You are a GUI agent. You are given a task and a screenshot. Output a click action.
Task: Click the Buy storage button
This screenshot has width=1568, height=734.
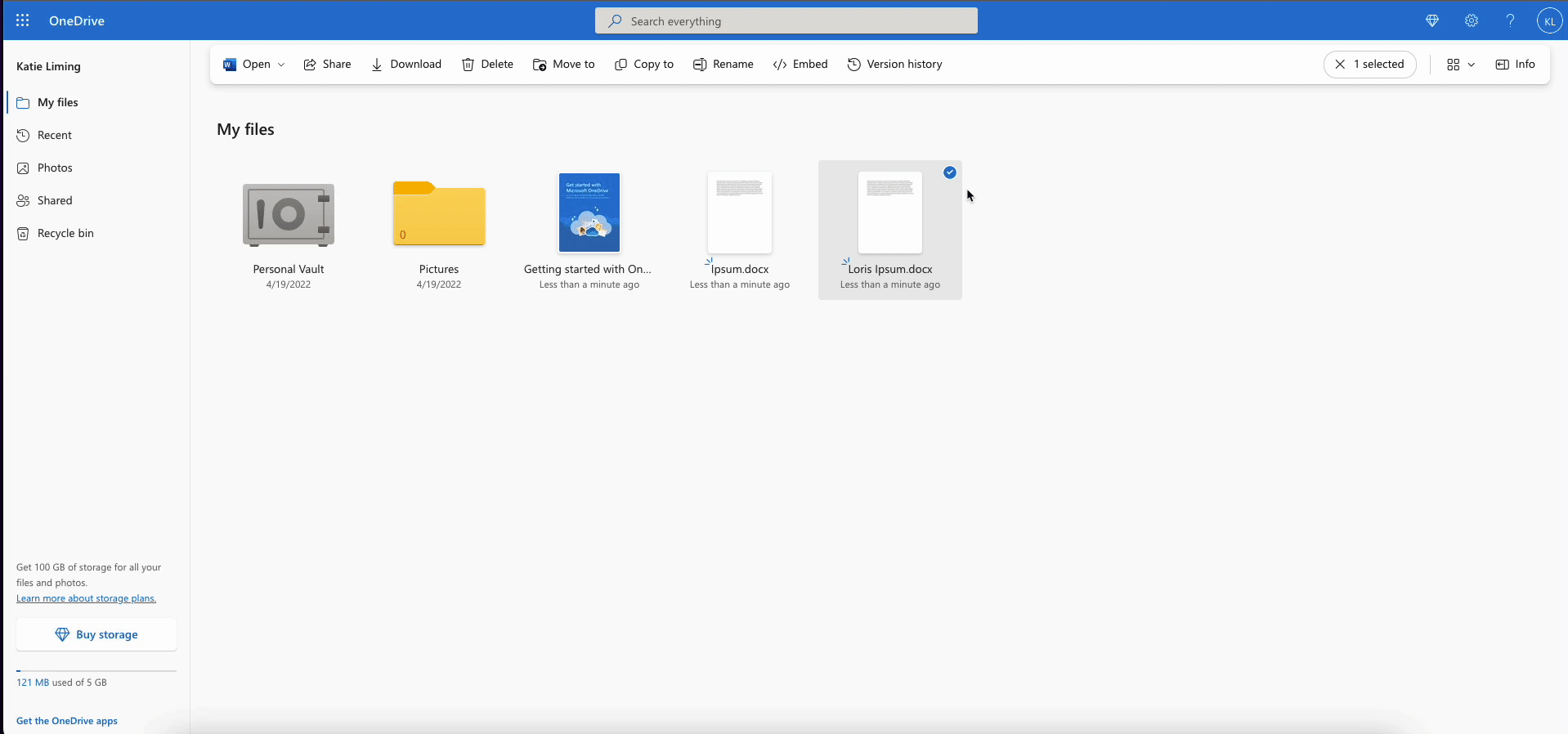[x=96, y=634]
